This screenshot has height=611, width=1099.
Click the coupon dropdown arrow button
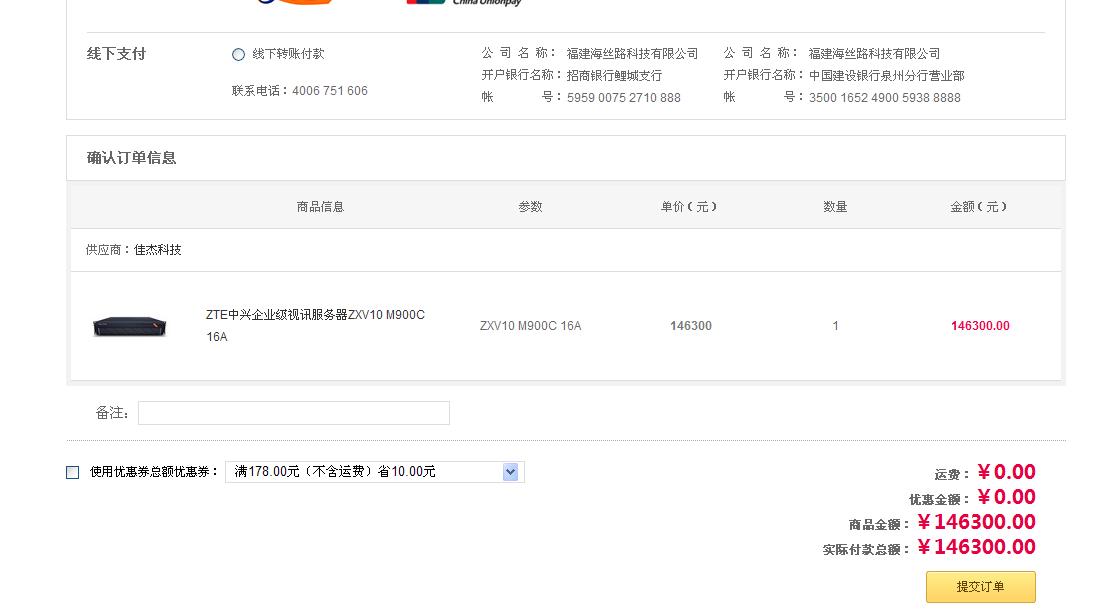pos(510,472)
